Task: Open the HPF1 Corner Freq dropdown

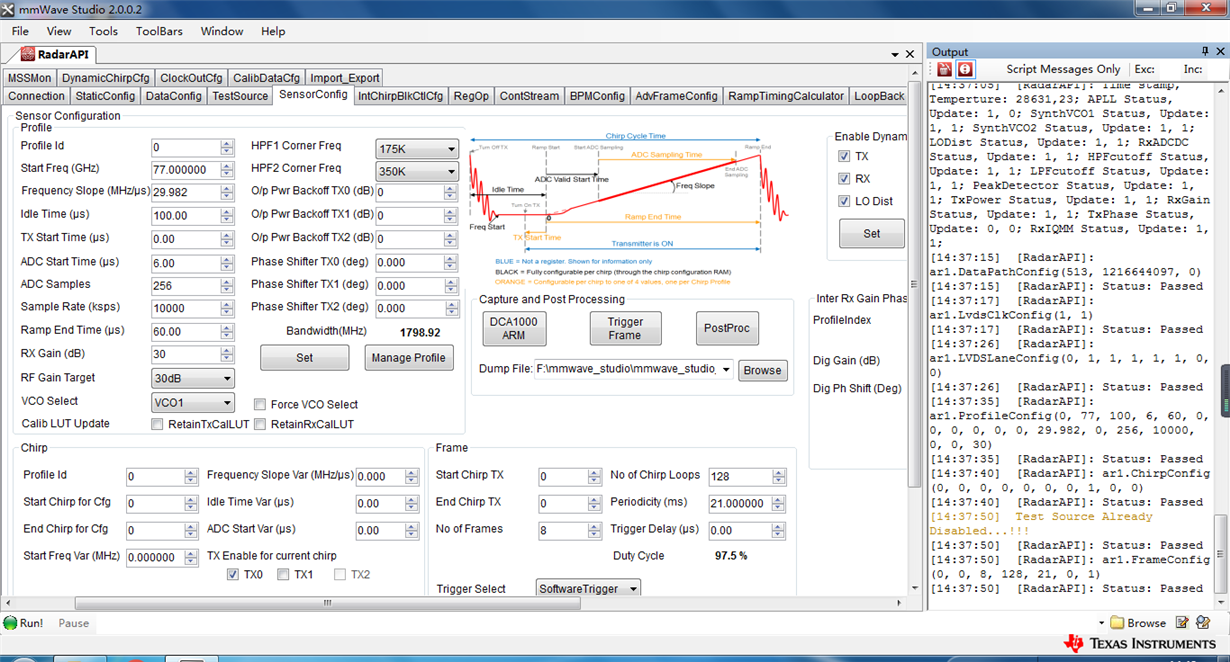Action: pyautogui.click(x=416, y=149)
